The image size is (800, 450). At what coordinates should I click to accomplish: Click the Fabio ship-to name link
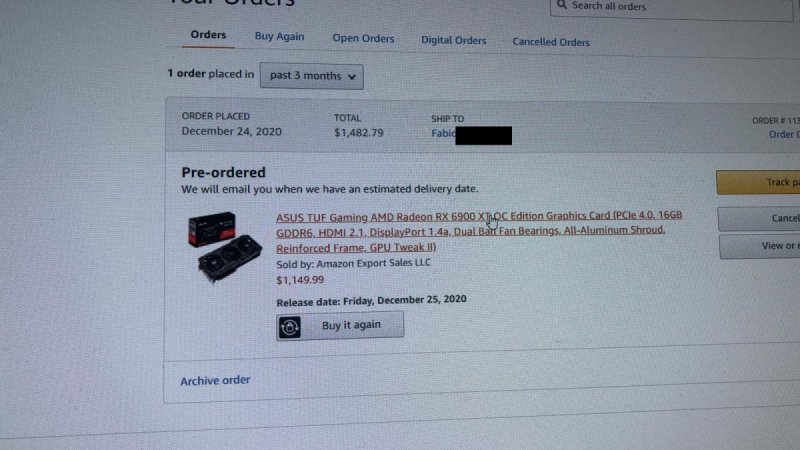click(443, 134)
